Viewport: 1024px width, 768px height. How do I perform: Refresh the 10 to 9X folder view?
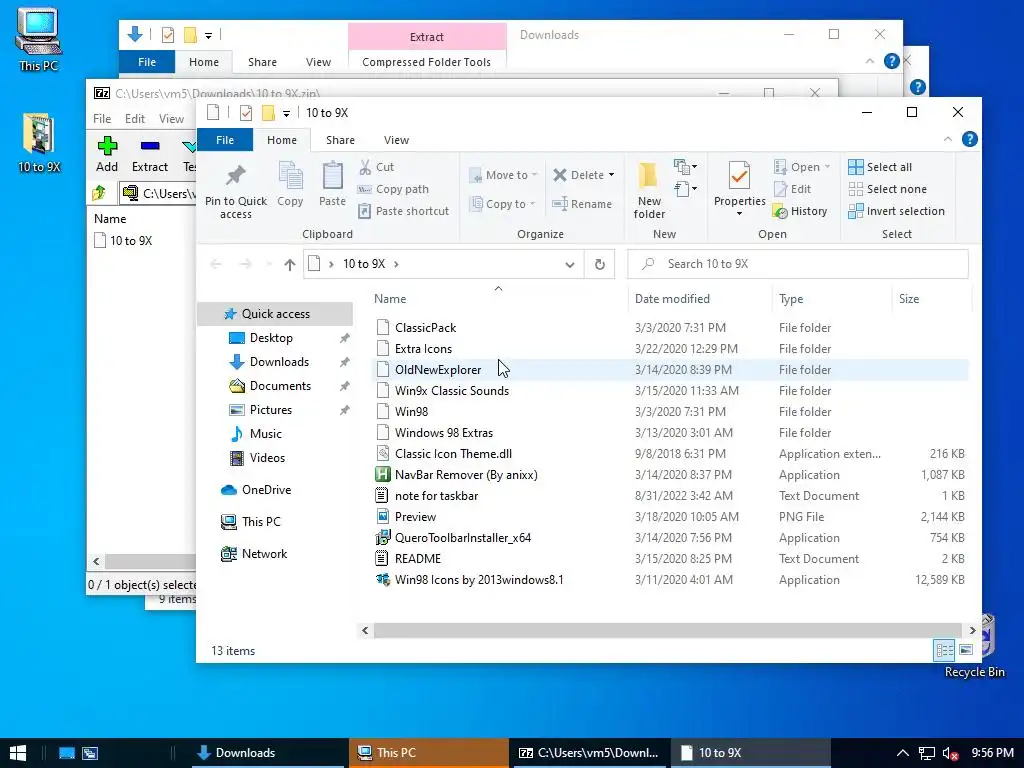pos(600,264)
